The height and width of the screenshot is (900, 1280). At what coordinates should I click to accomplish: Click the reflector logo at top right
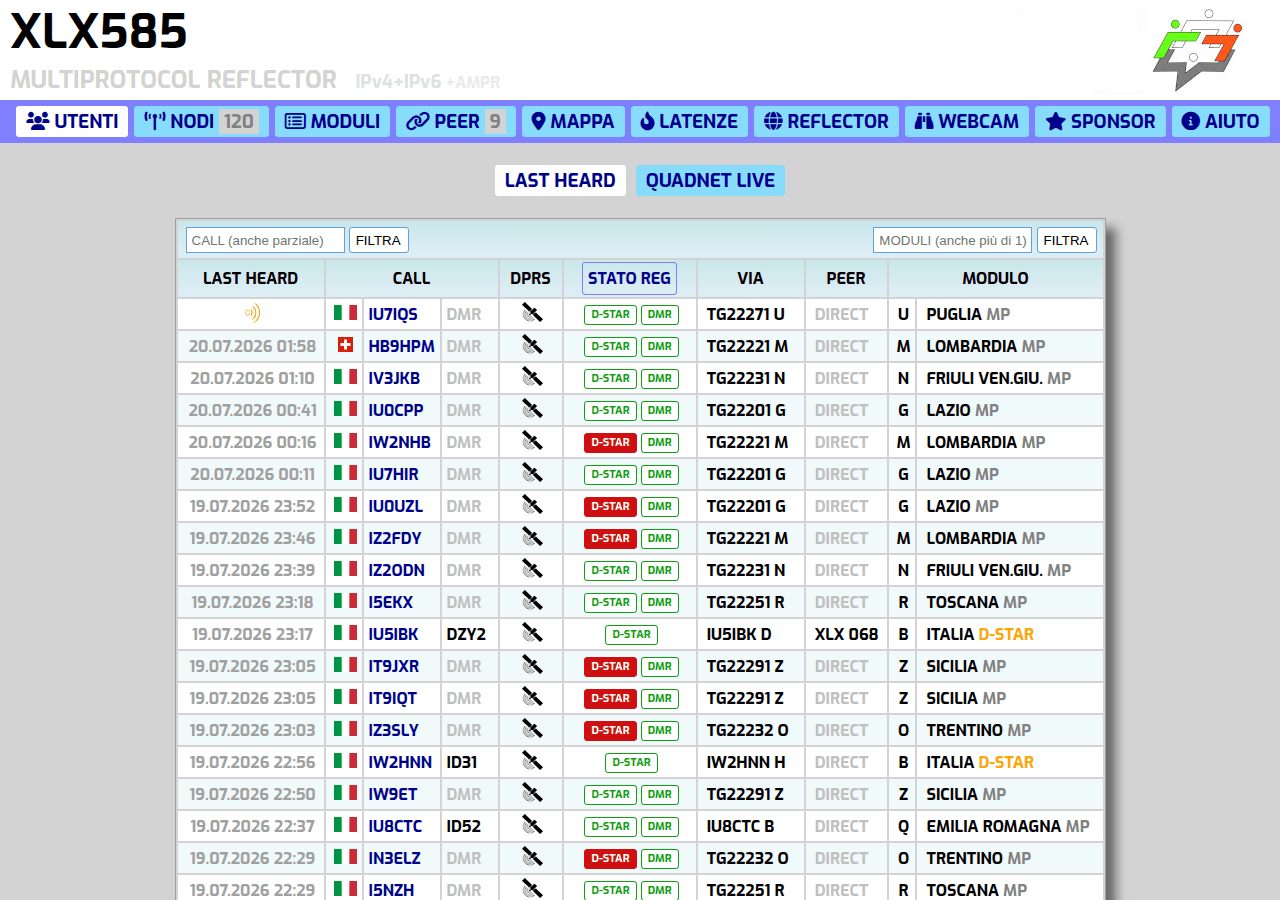(x=1198, y=49)
